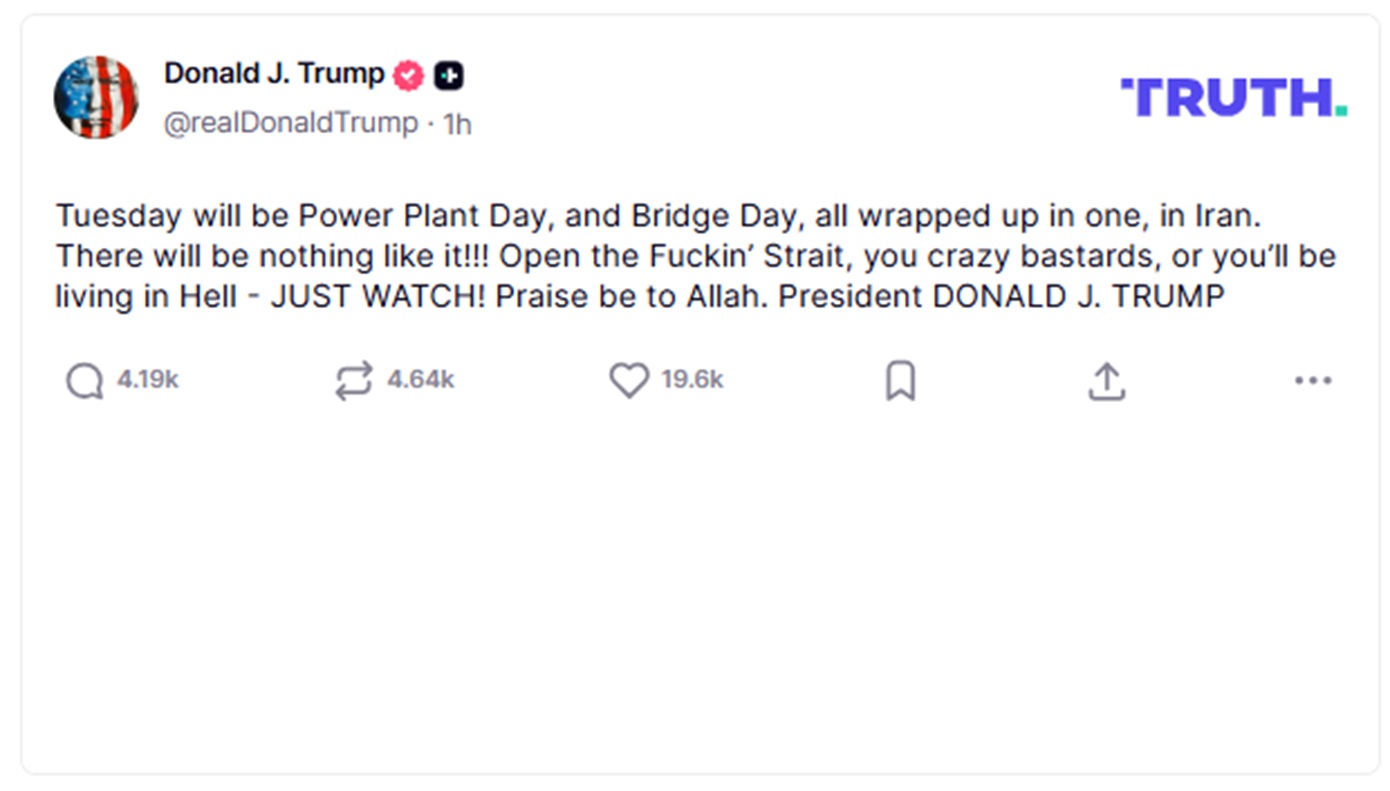Image resolution: width=1390 pixels, height=791 pixels.
Task: Bookmark this post
Action: [x=900, y=381]
